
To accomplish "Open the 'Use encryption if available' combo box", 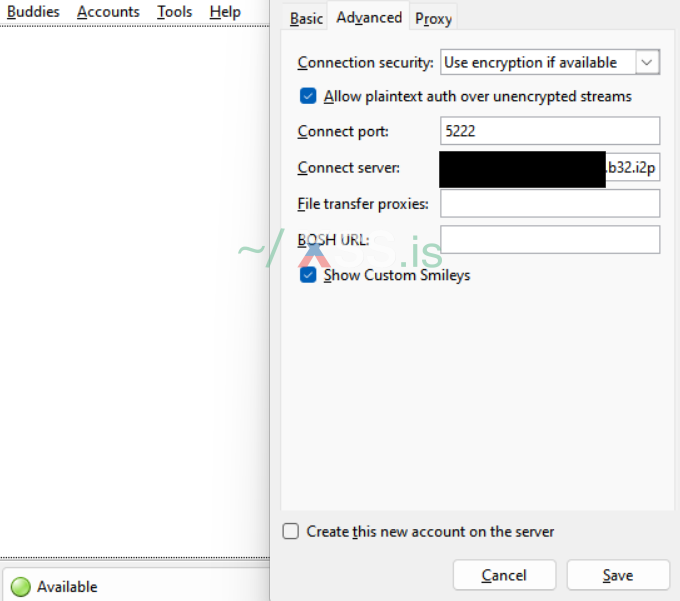I will pyautogui.click(x=537, y=62).
